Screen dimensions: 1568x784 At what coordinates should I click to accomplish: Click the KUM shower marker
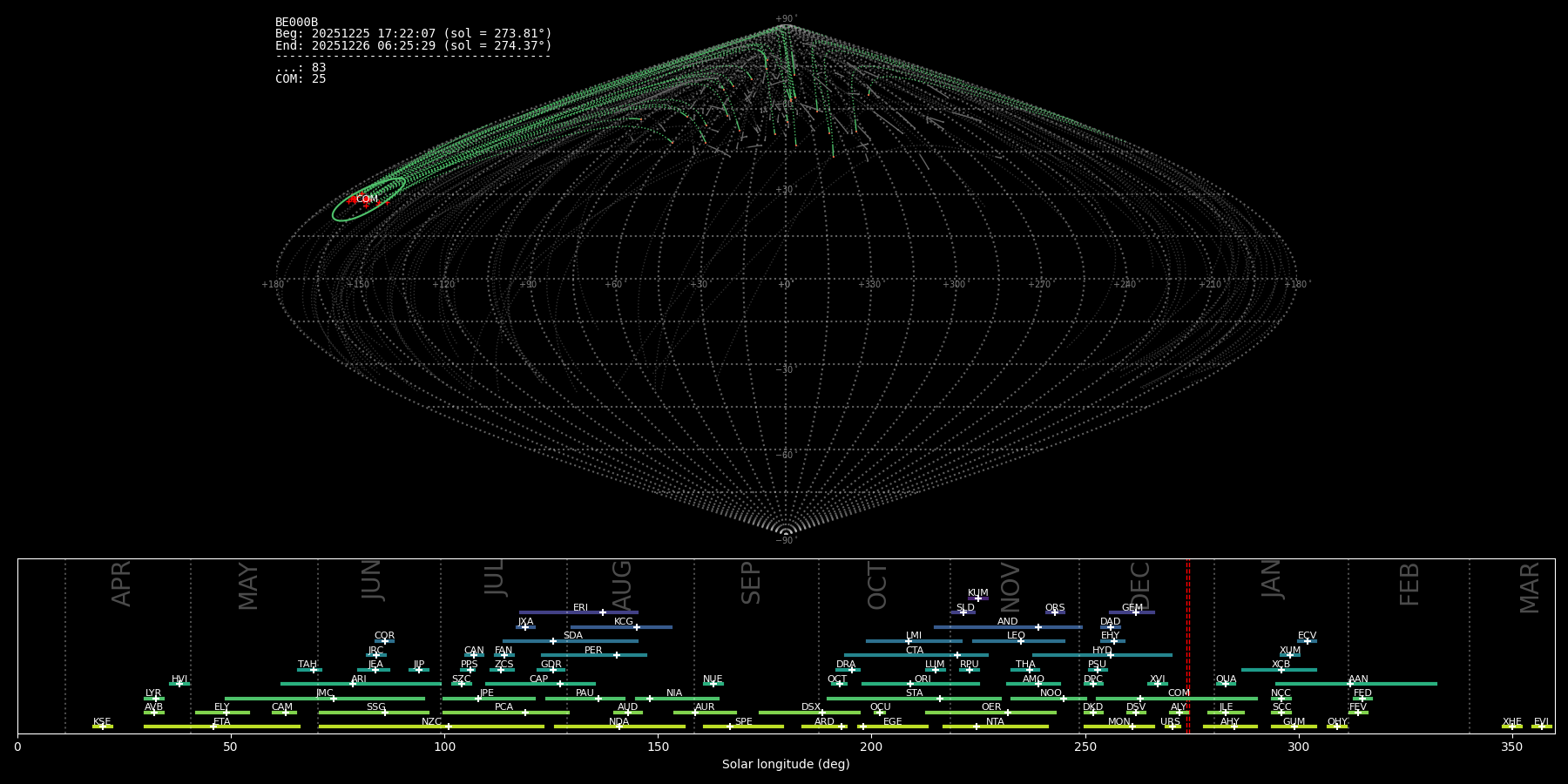tap(977, 598)
